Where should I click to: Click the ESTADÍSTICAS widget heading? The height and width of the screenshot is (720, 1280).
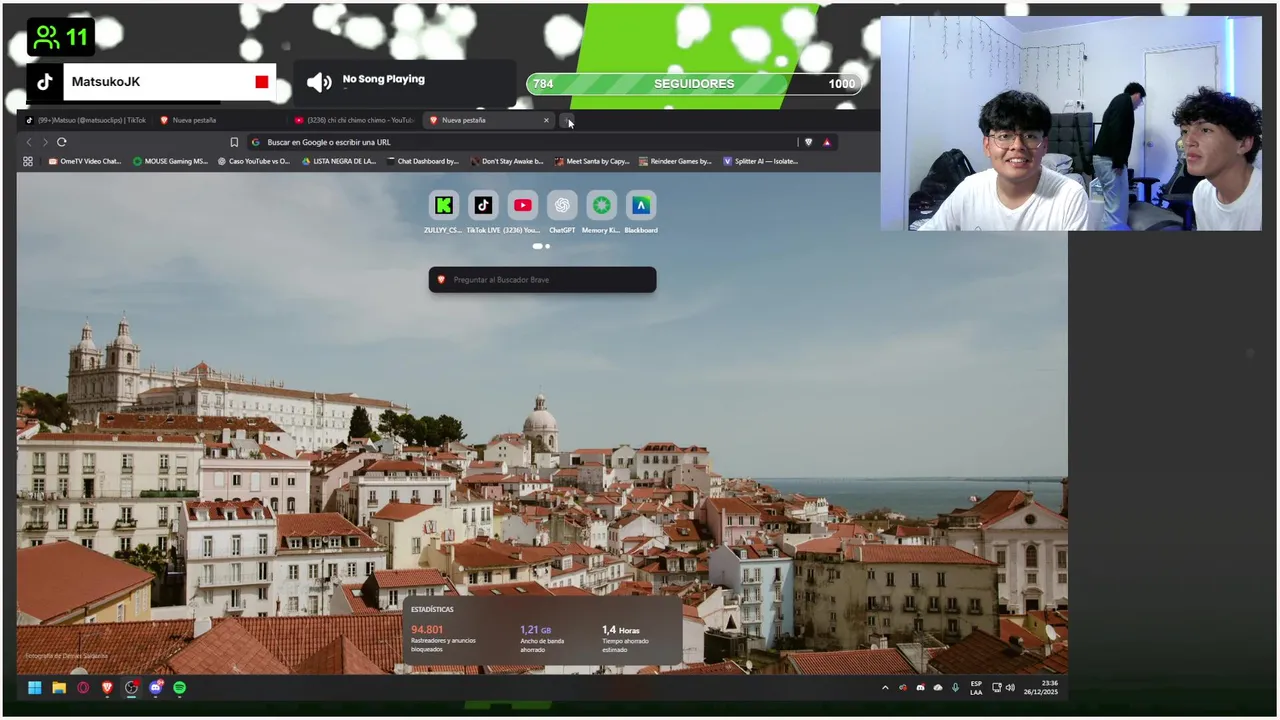(432, 609)
